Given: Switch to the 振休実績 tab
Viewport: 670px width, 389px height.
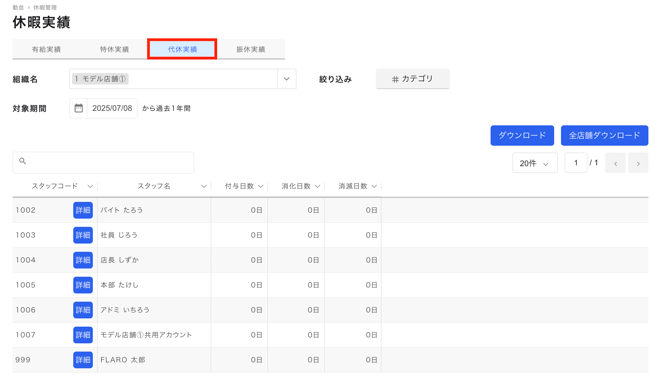Looking at the screenshot, I should click(251, 49).
